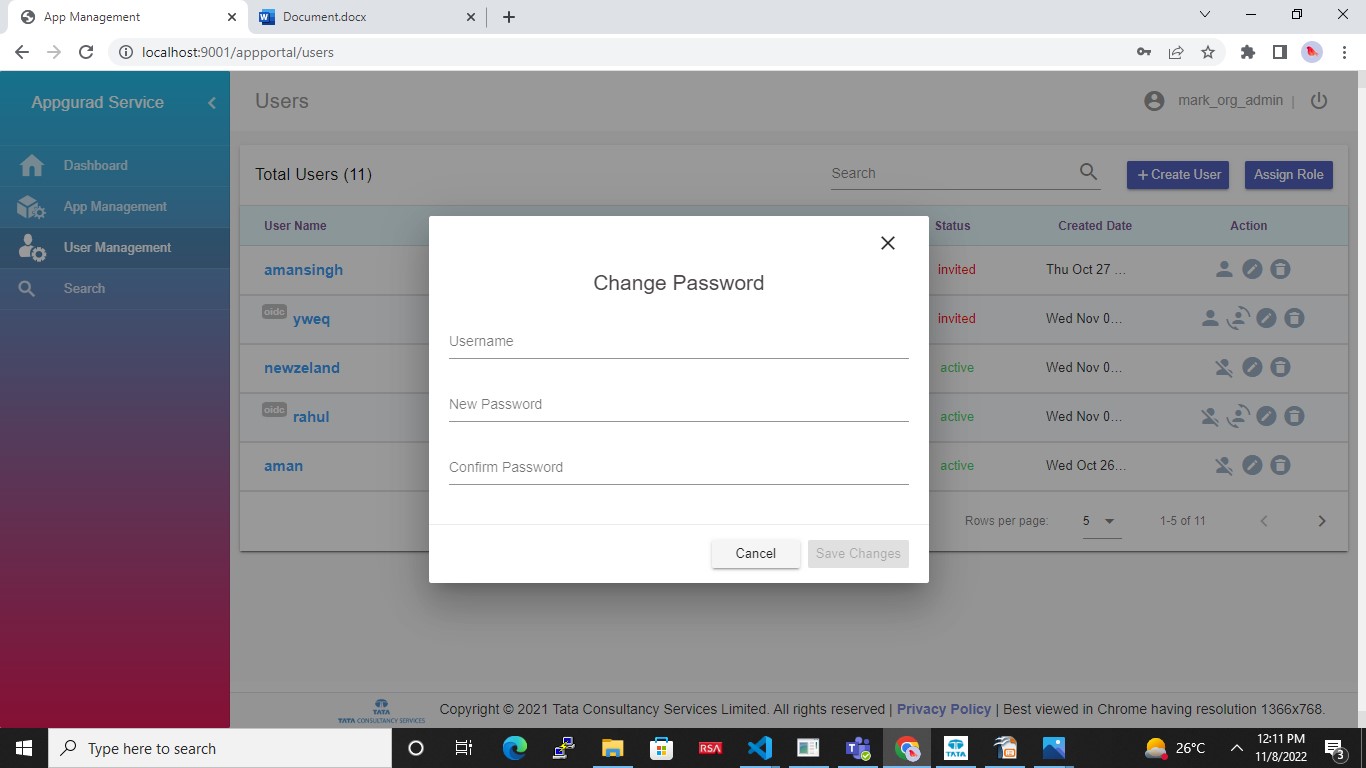Open the newzeland user link
The height and width of the screenshot is (768, 1366).
pyautogui.click(x=302, y=368)
